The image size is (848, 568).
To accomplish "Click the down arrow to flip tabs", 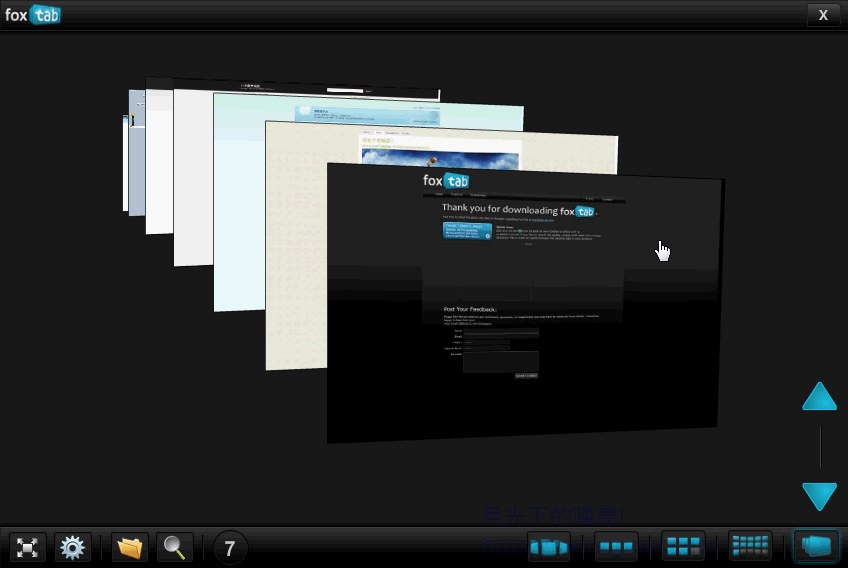I will (x=819, y=496).
